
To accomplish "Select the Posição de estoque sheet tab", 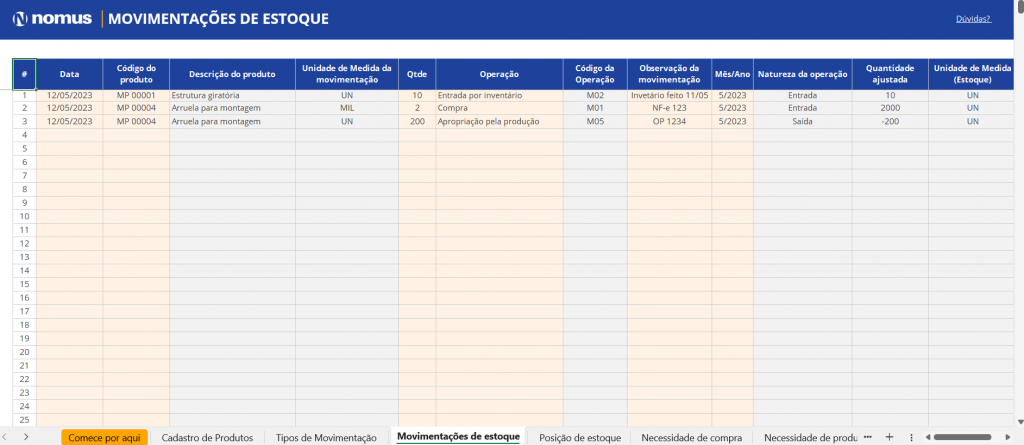I will 579,437.
